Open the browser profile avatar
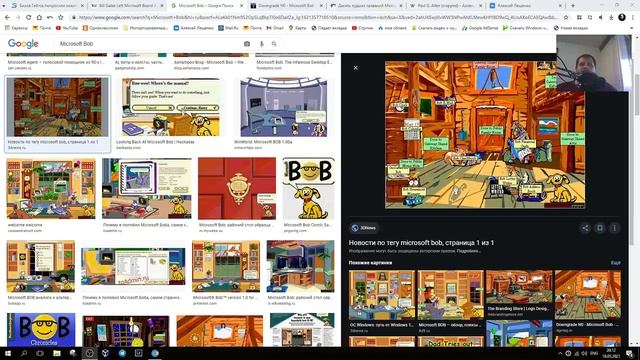This screenshot has height=360, width=640. [622, 17]
